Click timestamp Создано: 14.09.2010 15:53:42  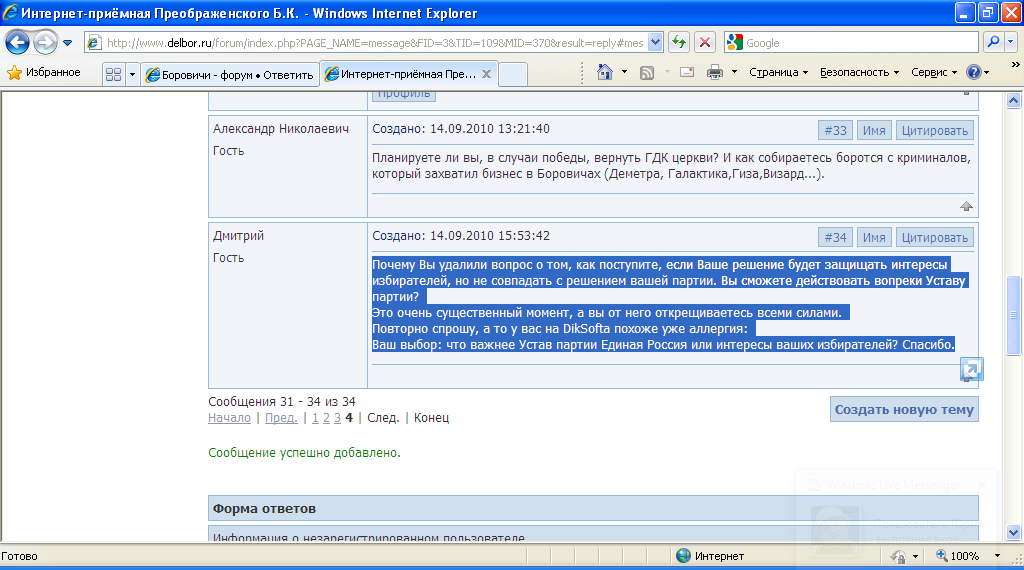[x=461, y=236]
